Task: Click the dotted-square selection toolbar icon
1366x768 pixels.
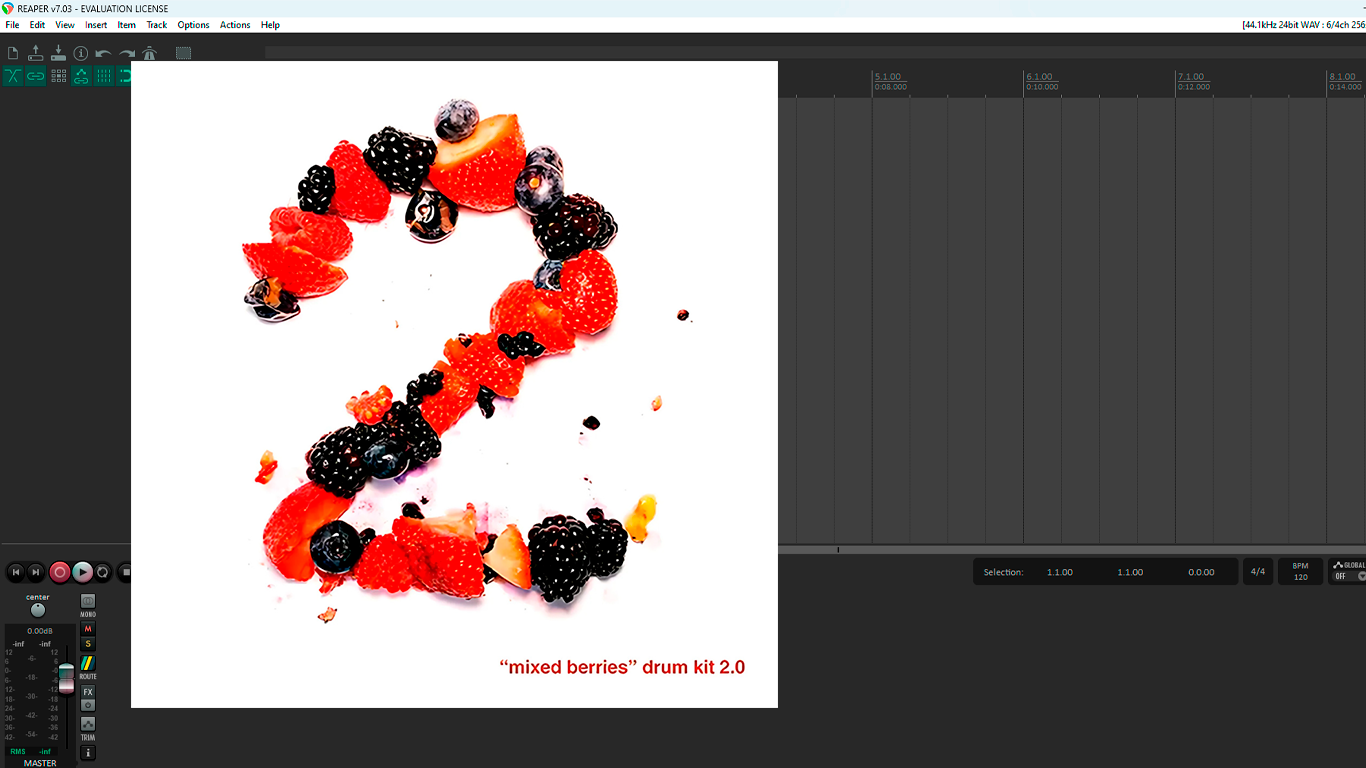Action: [183, 53]
